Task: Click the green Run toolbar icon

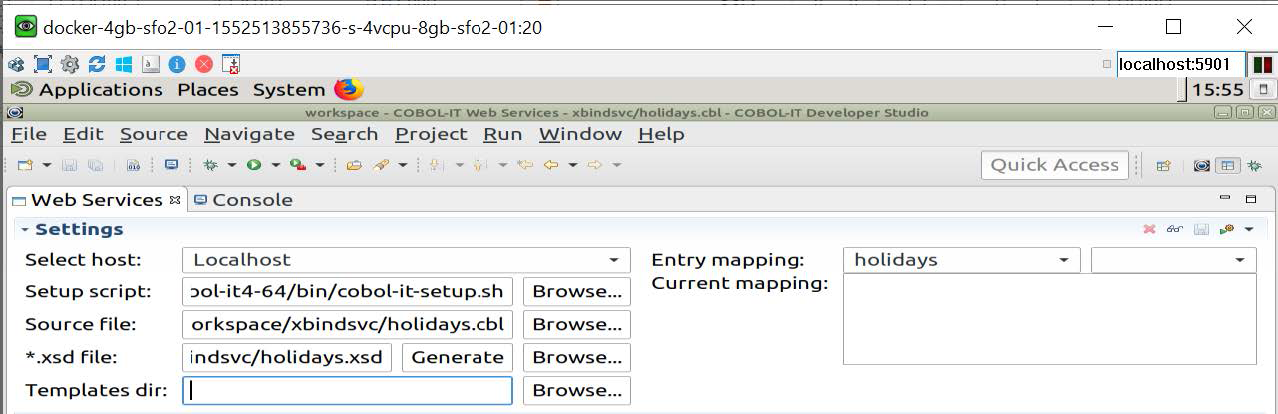Action: [254, 165]
